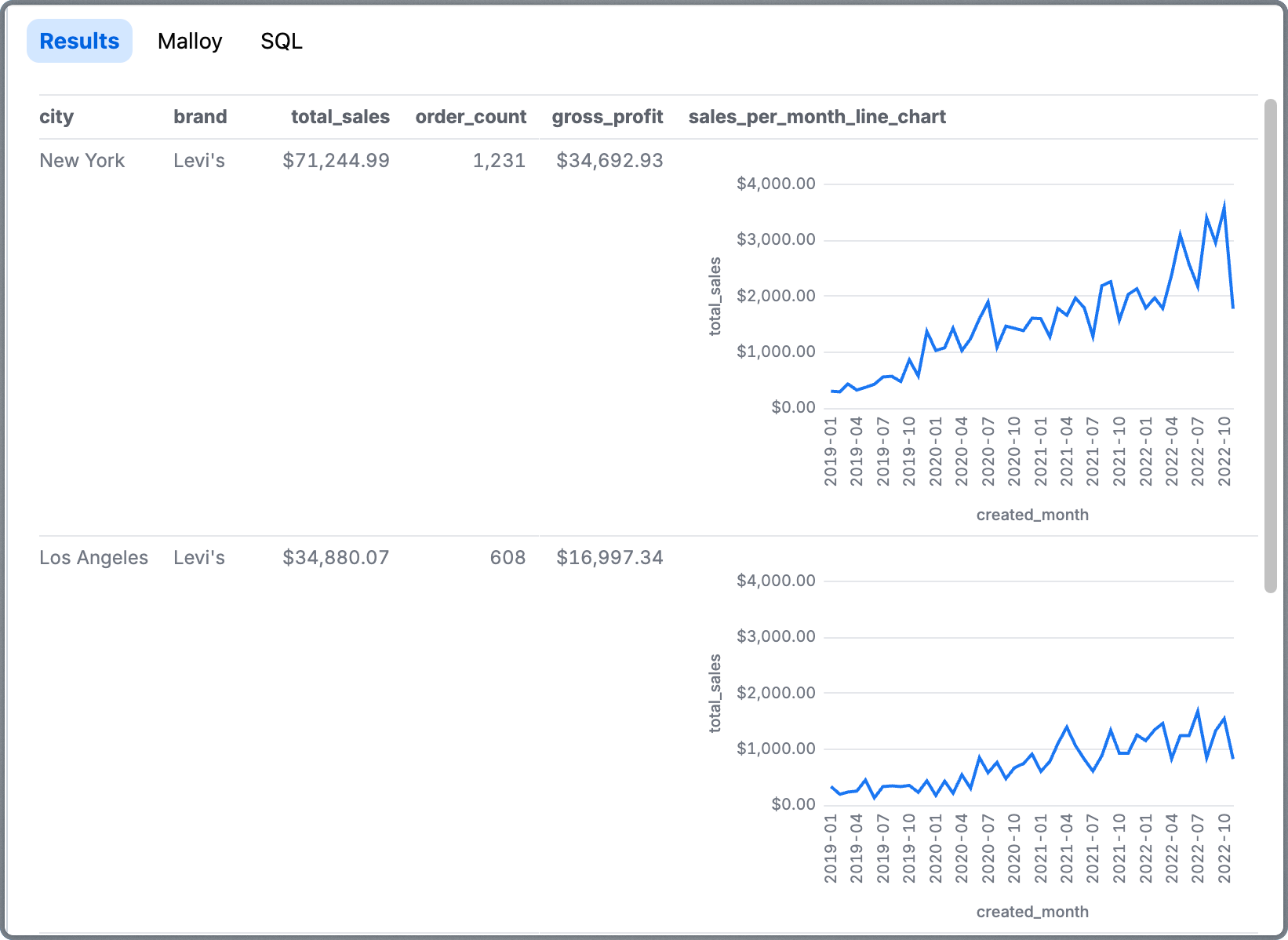Select the order_count column header

coord(471,117)
